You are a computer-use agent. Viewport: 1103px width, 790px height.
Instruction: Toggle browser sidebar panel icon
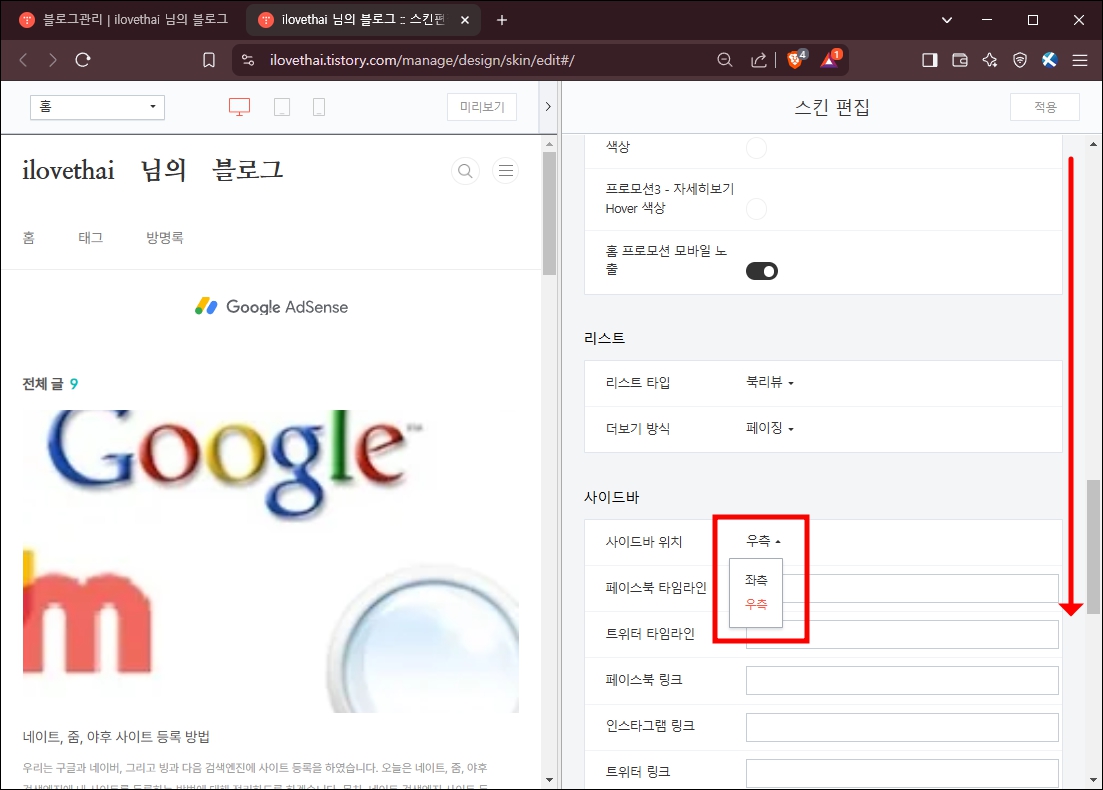[930, 60]
